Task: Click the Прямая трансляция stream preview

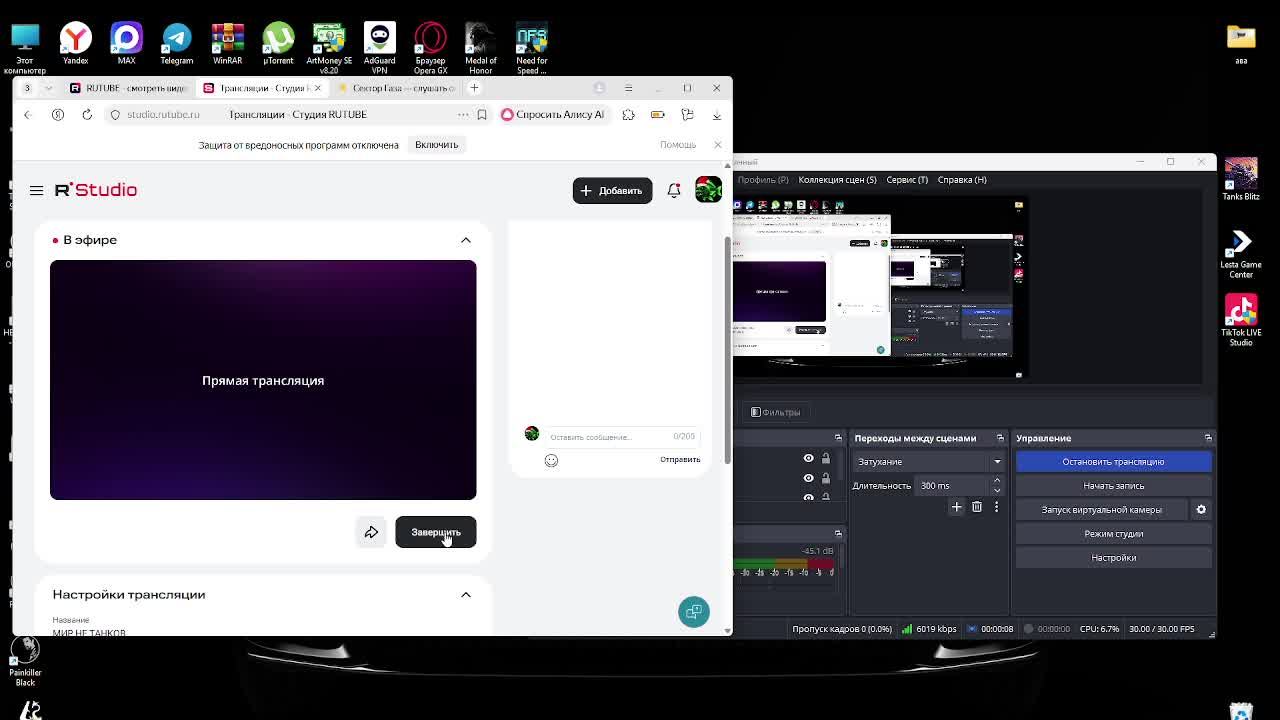Action: (263, 380)
